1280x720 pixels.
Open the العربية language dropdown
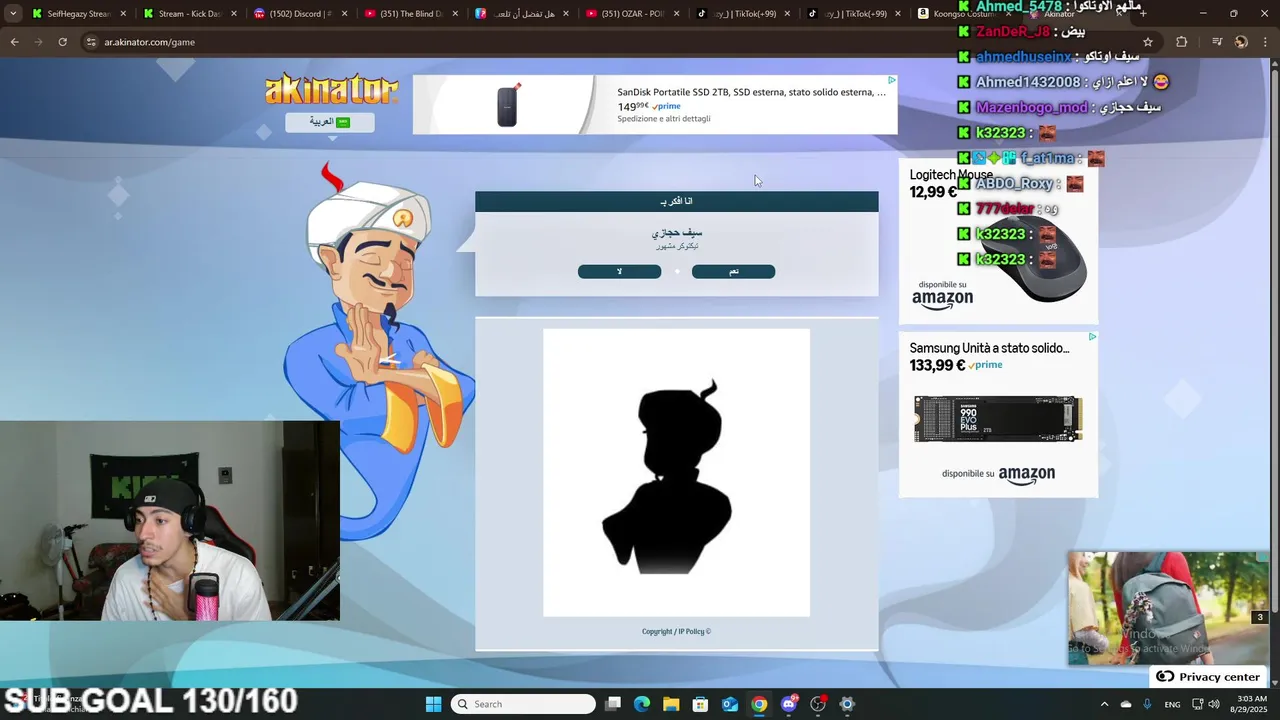coord(330,122)
